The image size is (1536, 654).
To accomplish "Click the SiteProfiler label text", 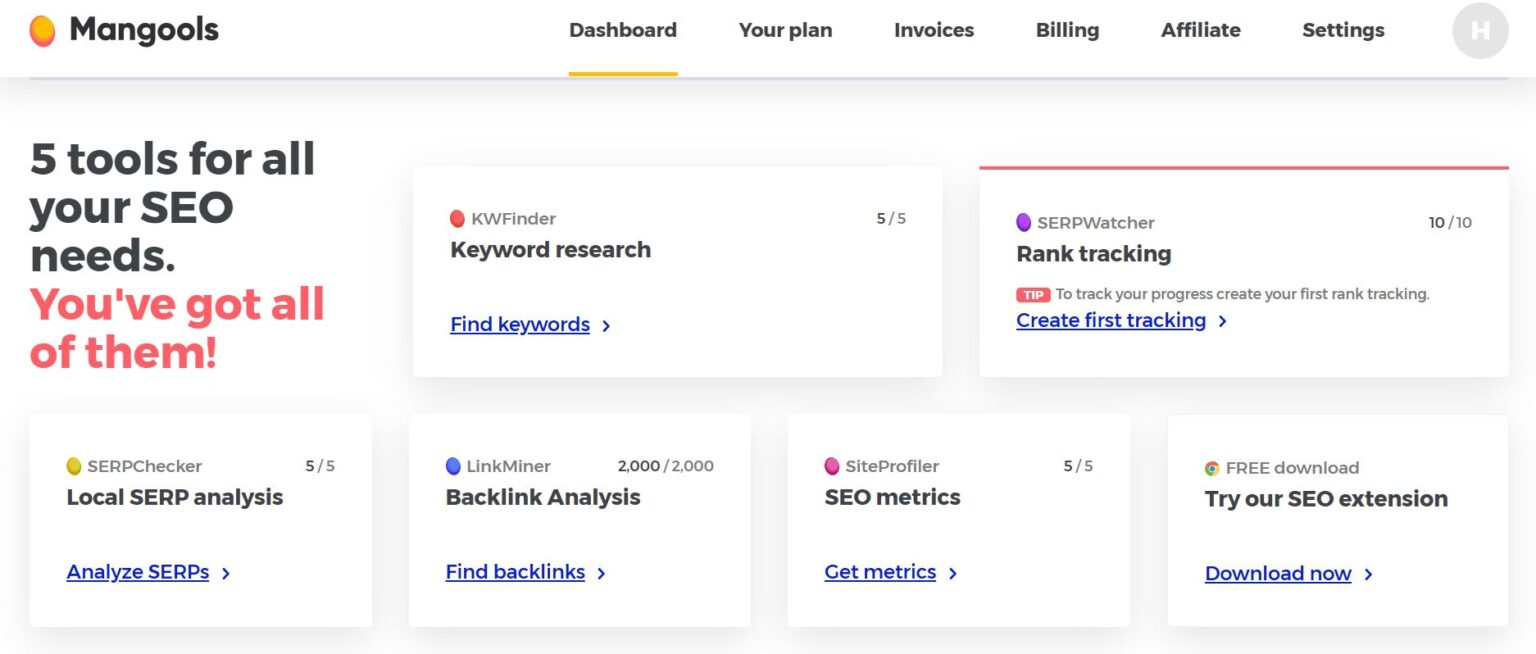I will point(892,466).
